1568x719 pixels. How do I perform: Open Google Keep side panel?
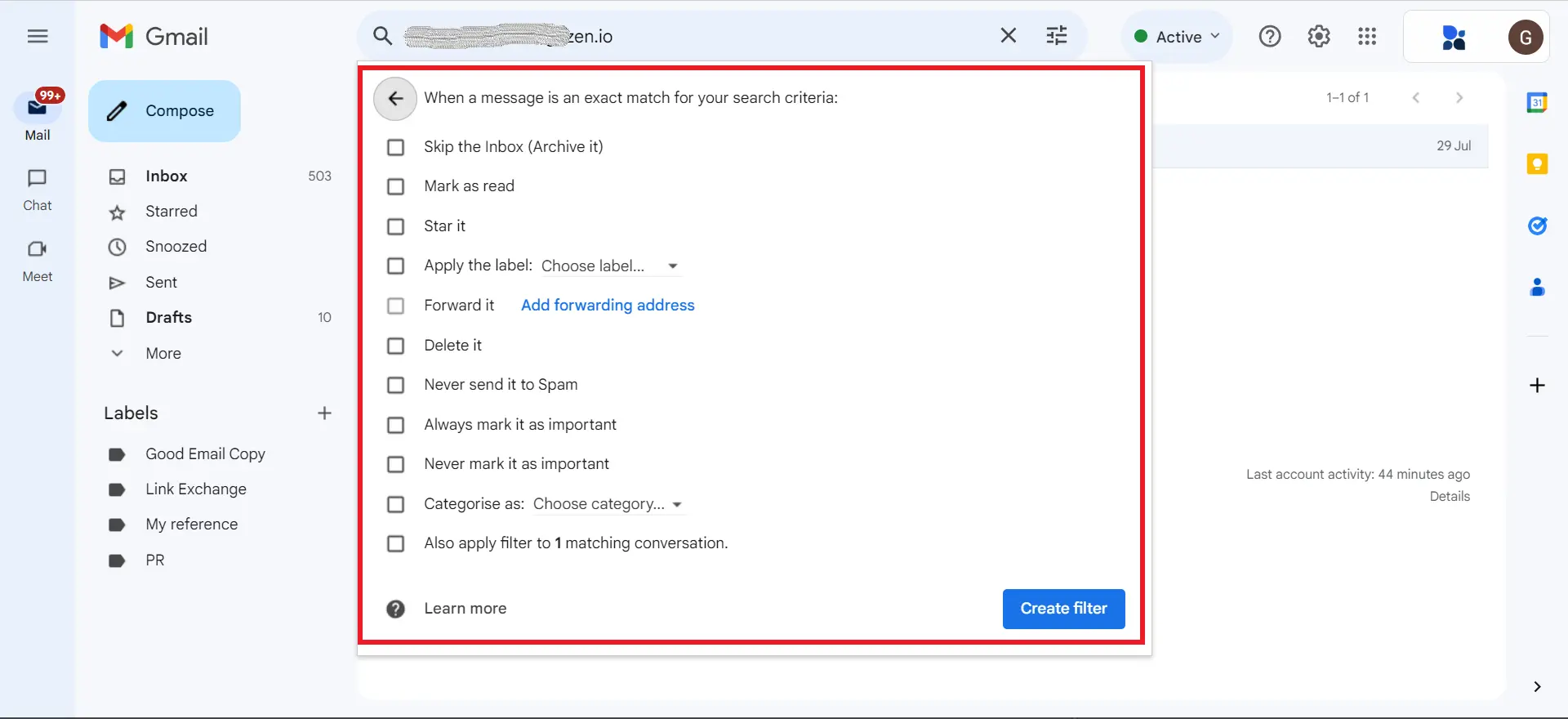coord(1537,164)
